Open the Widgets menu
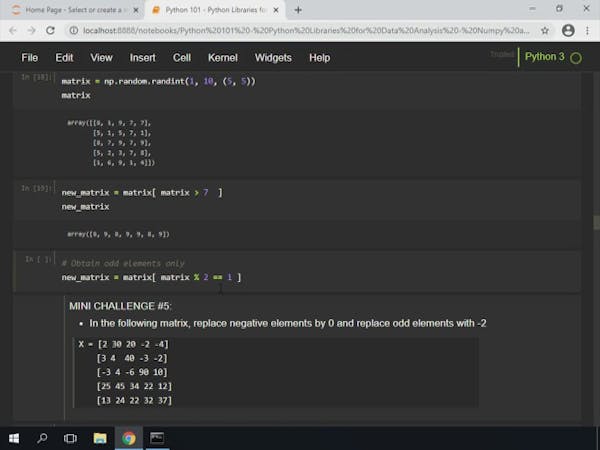Screen dimensions: 600x450 tap(273, 58)
